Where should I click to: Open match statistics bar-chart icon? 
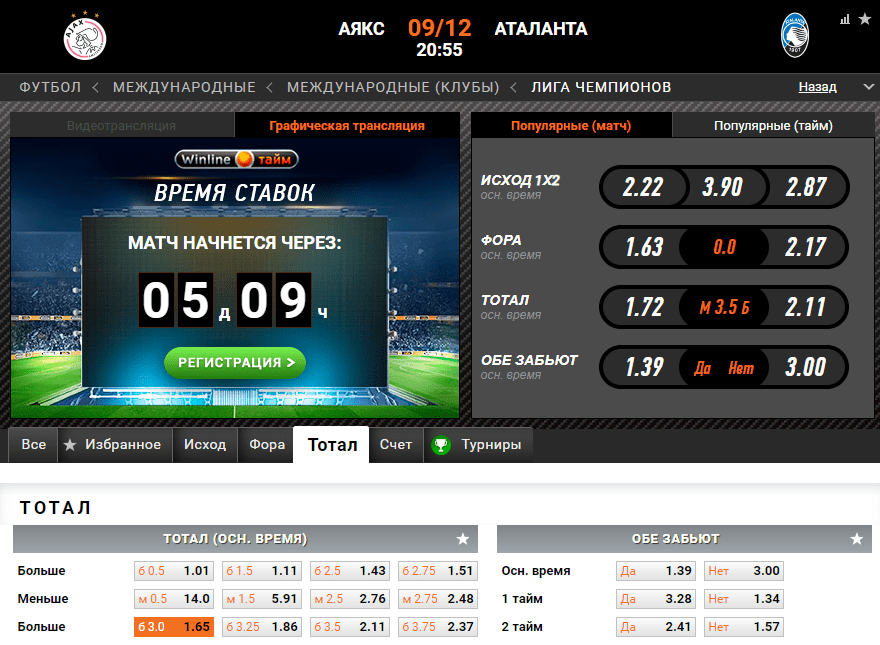pyautogui.click(x=845, y=20)
